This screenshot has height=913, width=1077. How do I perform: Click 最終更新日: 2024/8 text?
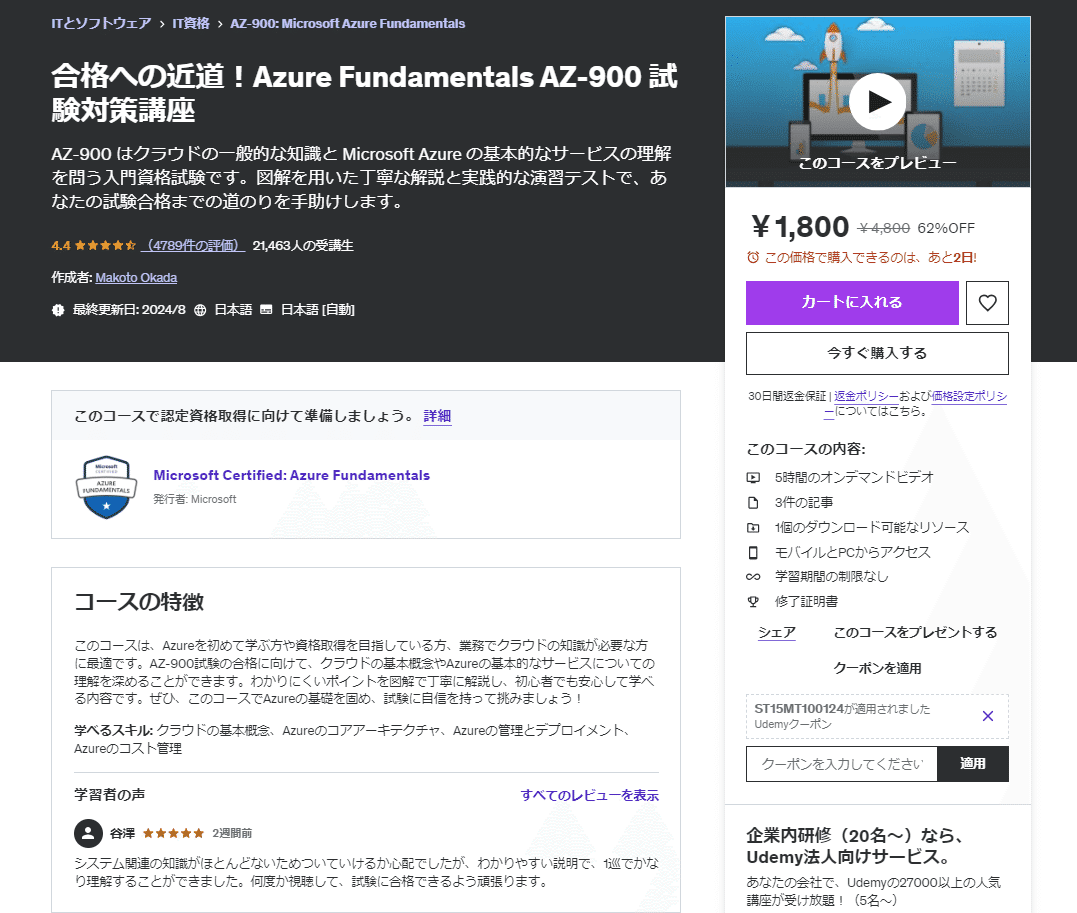(129, 310)
